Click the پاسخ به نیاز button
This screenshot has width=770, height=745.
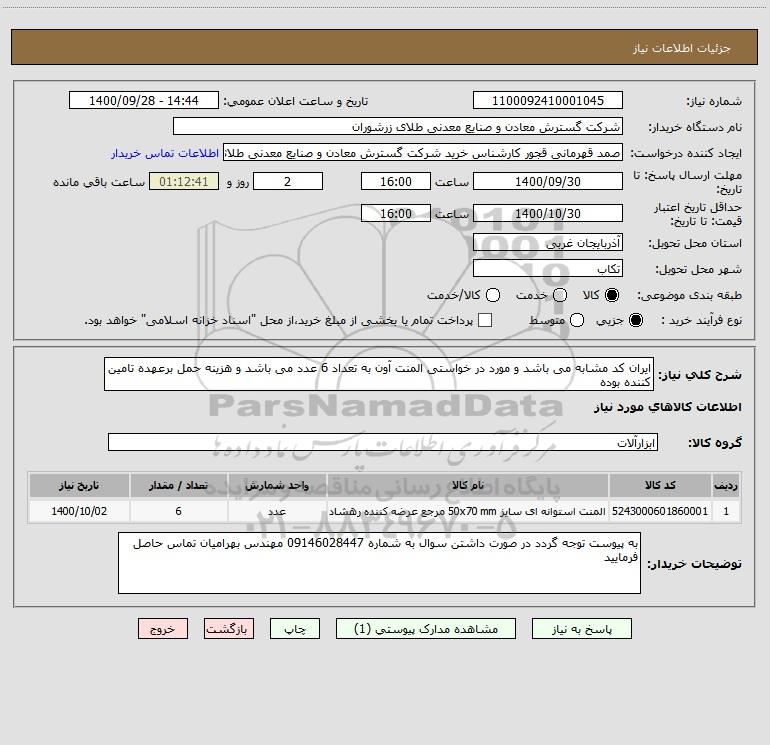(581, 629)
